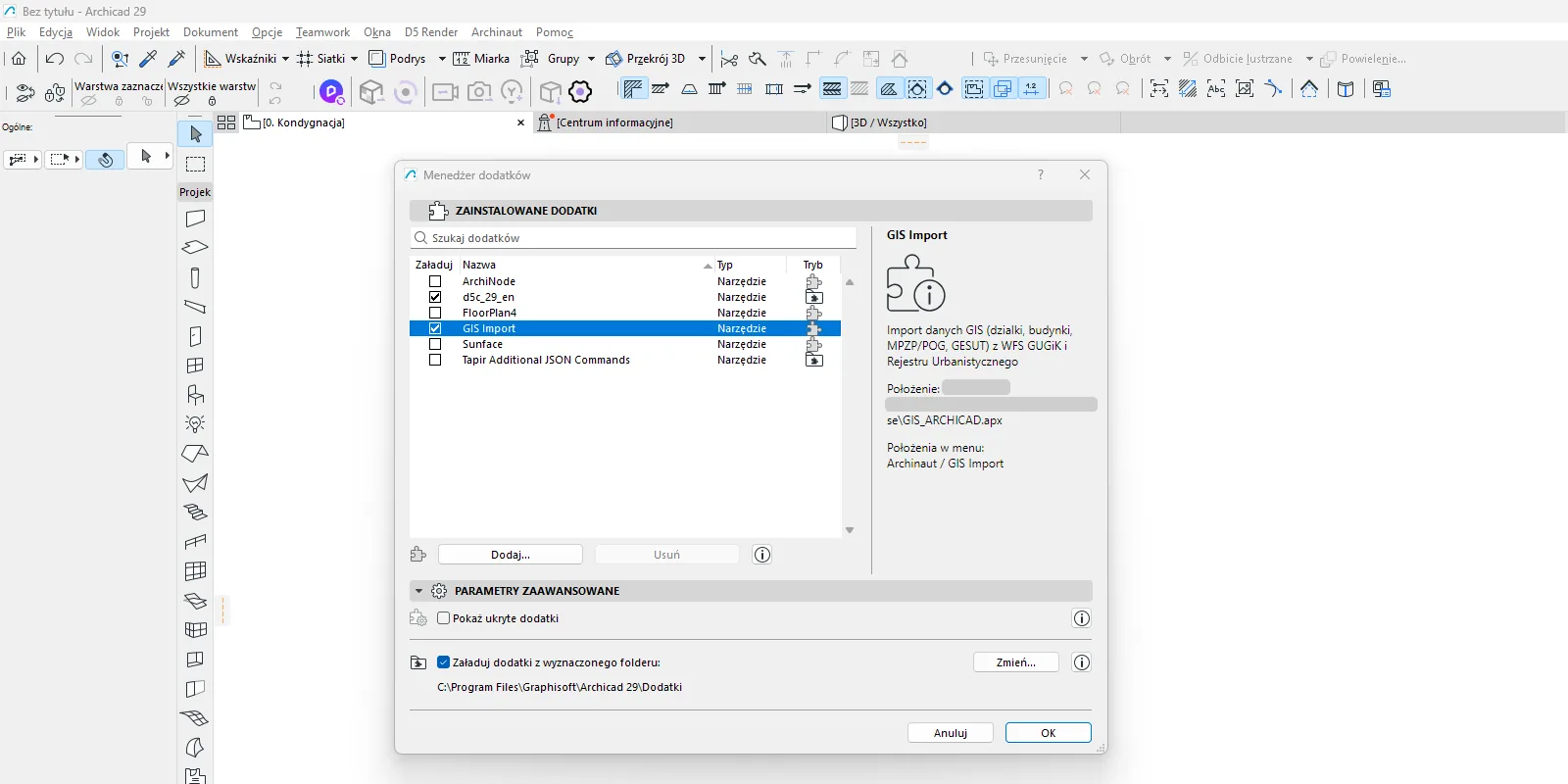The image size is (1568, 784).
Task: Collapse the Parametry zaawansowane section
Action: tap(418, 591)
